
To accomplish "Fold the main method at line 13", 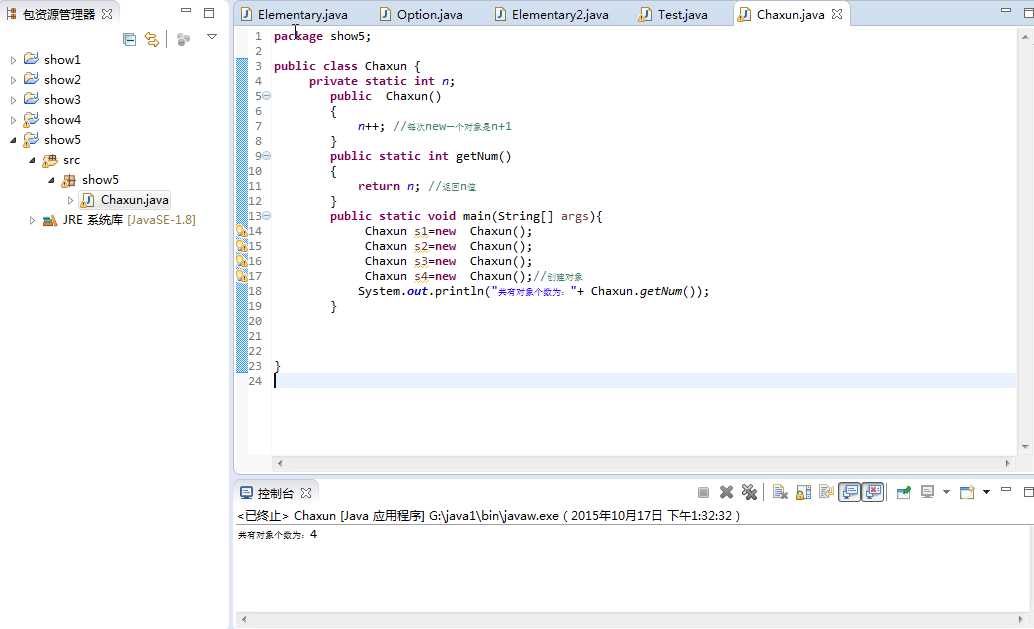I will tap(266, 216).
